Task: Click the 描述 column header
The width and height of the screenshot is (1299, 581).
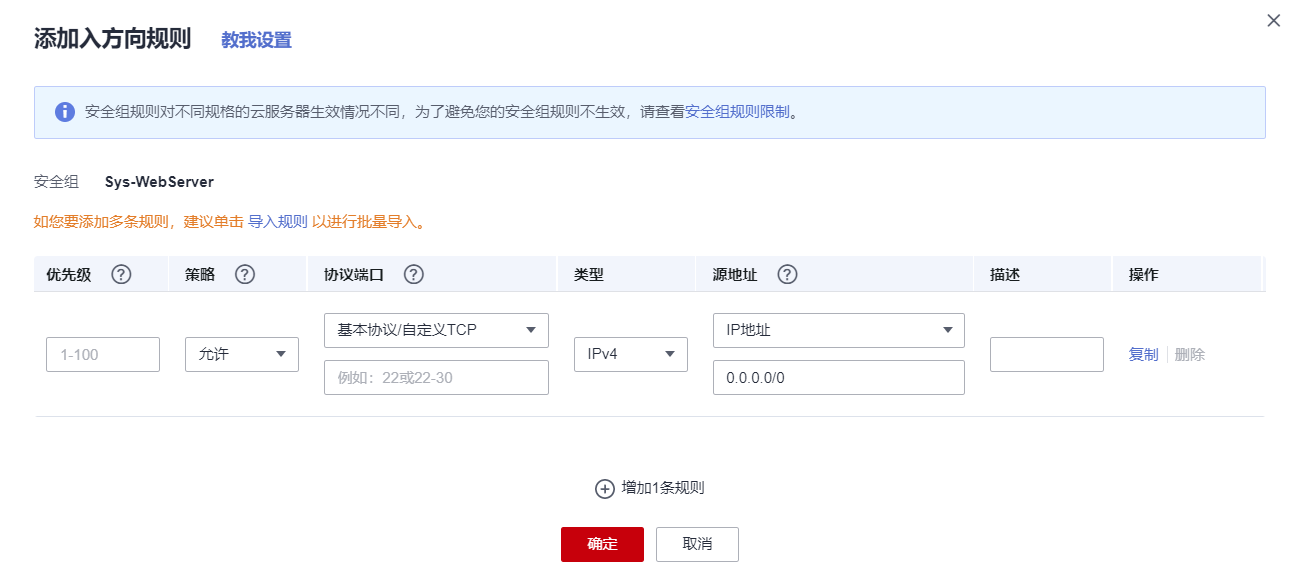Action: [1005, 274]
